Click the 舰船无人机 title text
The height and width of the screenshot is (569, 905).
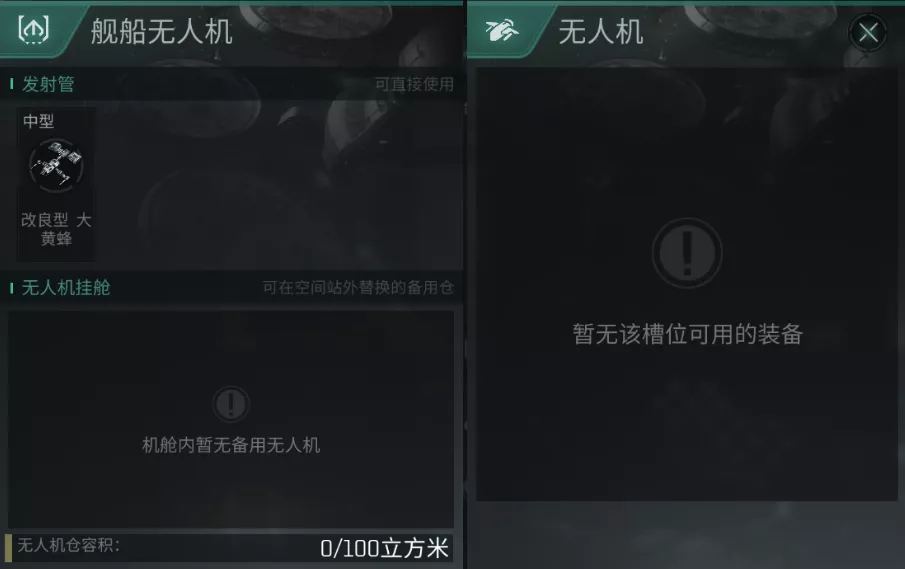point(162,31)
